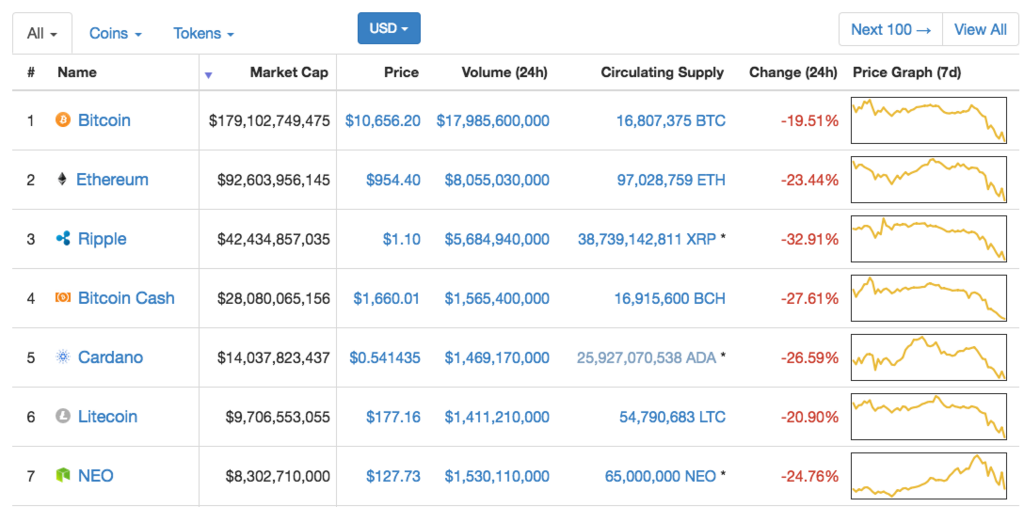Click NEO price $127.73
This screenshot has height=507, width=1024.
point(393,476)
